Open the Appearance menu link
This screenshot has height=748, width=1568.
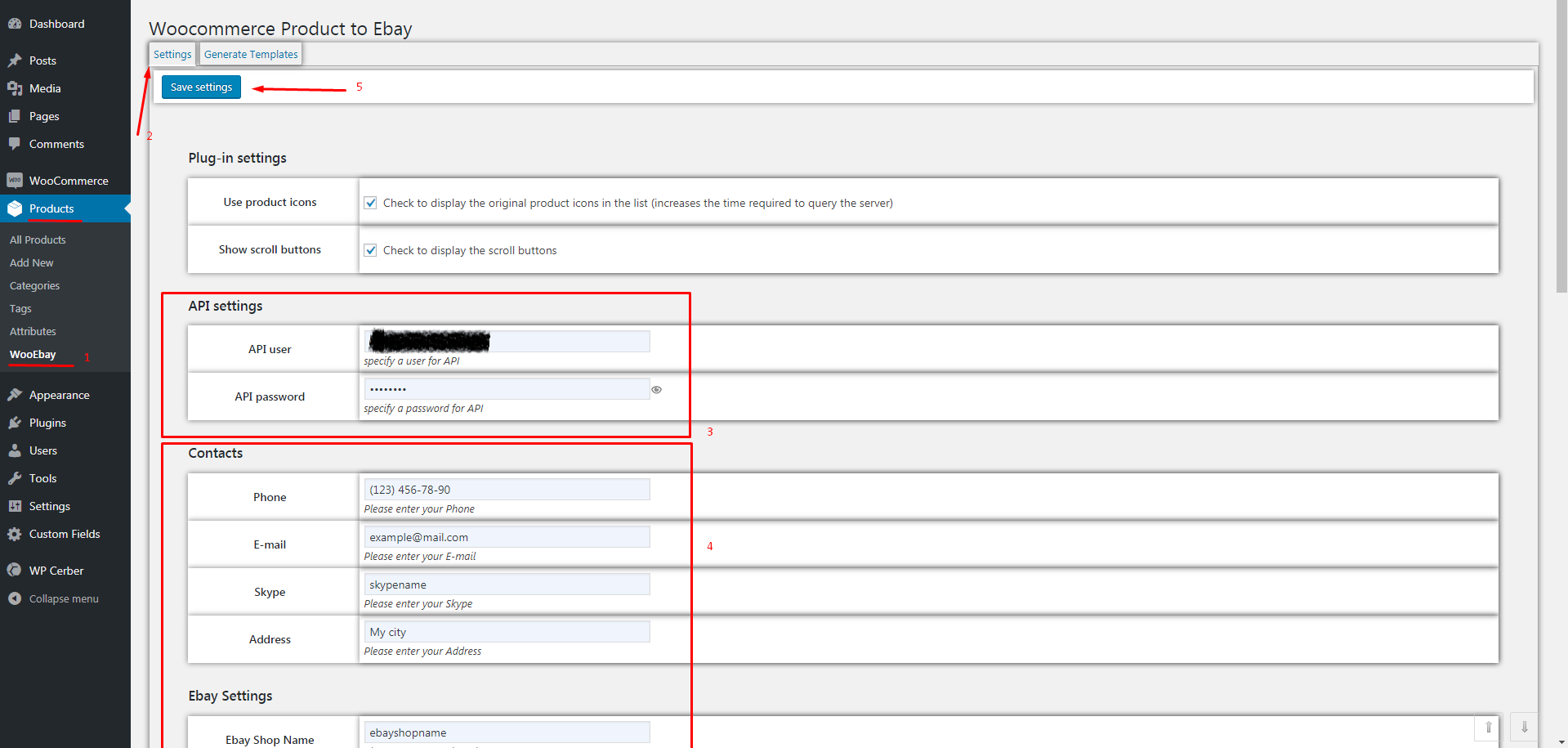tap(60, 395)
